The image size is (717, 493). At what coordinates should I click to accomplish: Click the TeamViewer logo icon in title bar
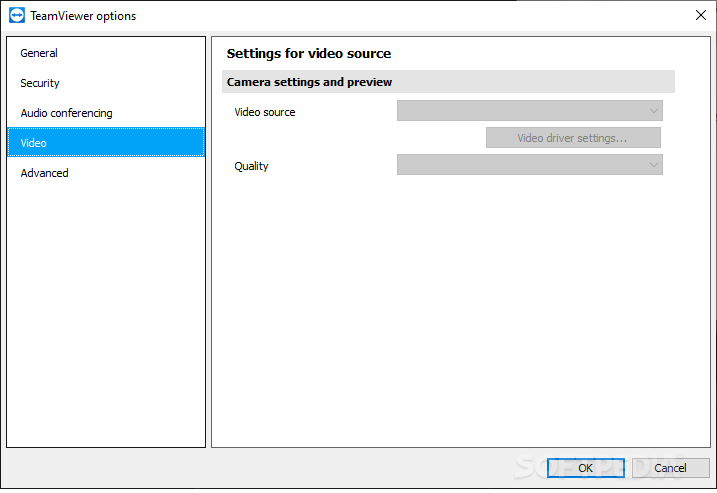tap(17, 15)
